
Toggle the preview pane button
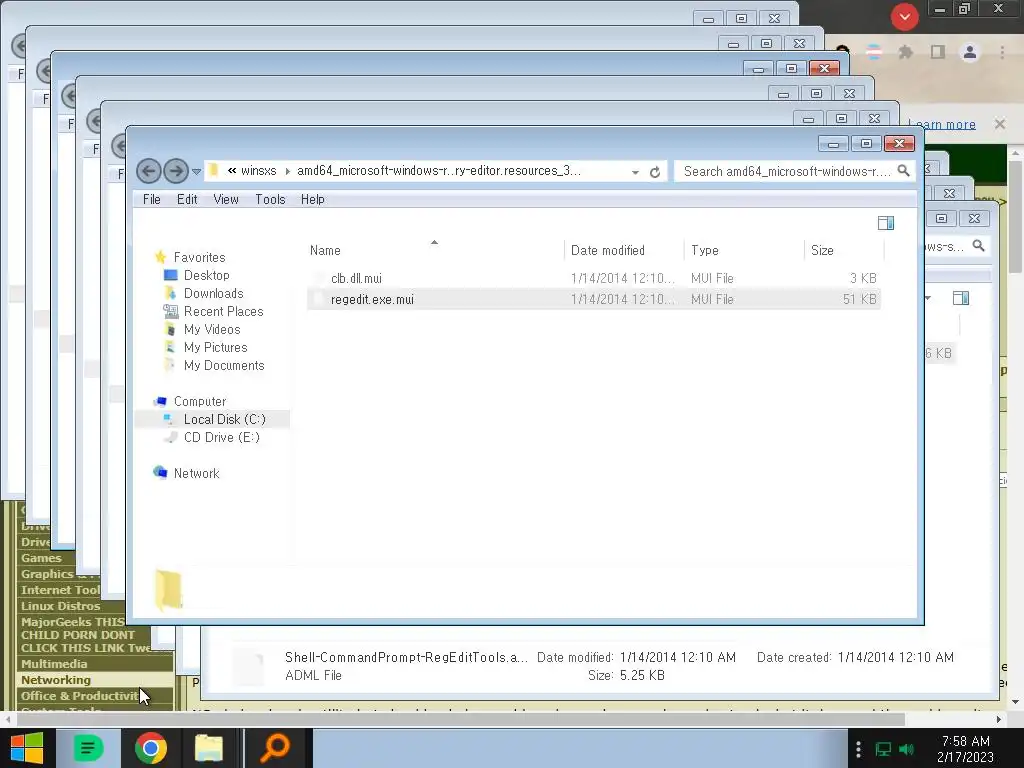point(886,223)
